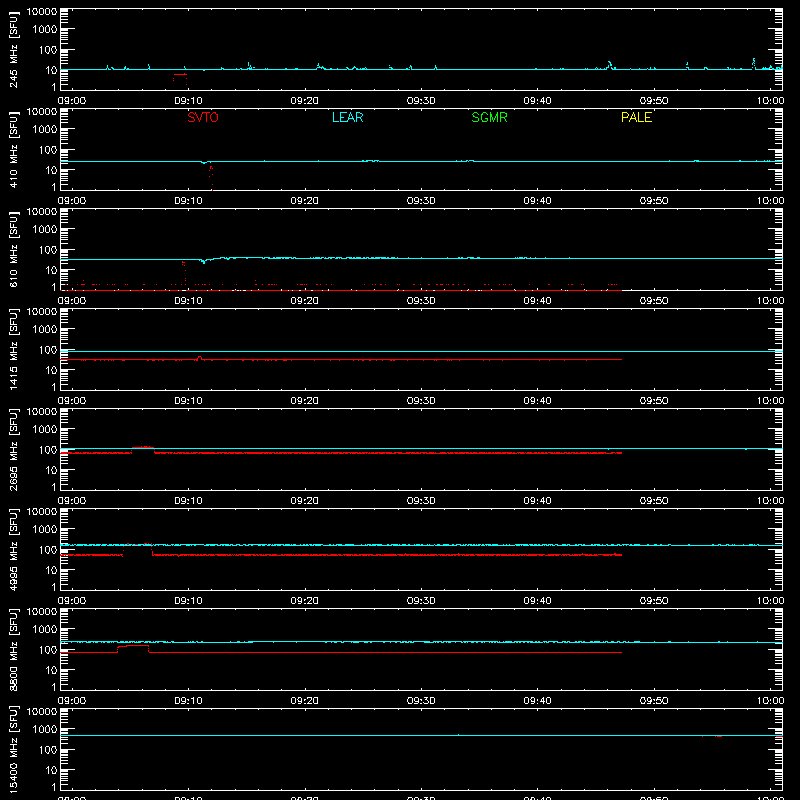Click the 100 tick of the 15400 MHz plot
The height and width of the screenshot is (800, 800).
48,749
